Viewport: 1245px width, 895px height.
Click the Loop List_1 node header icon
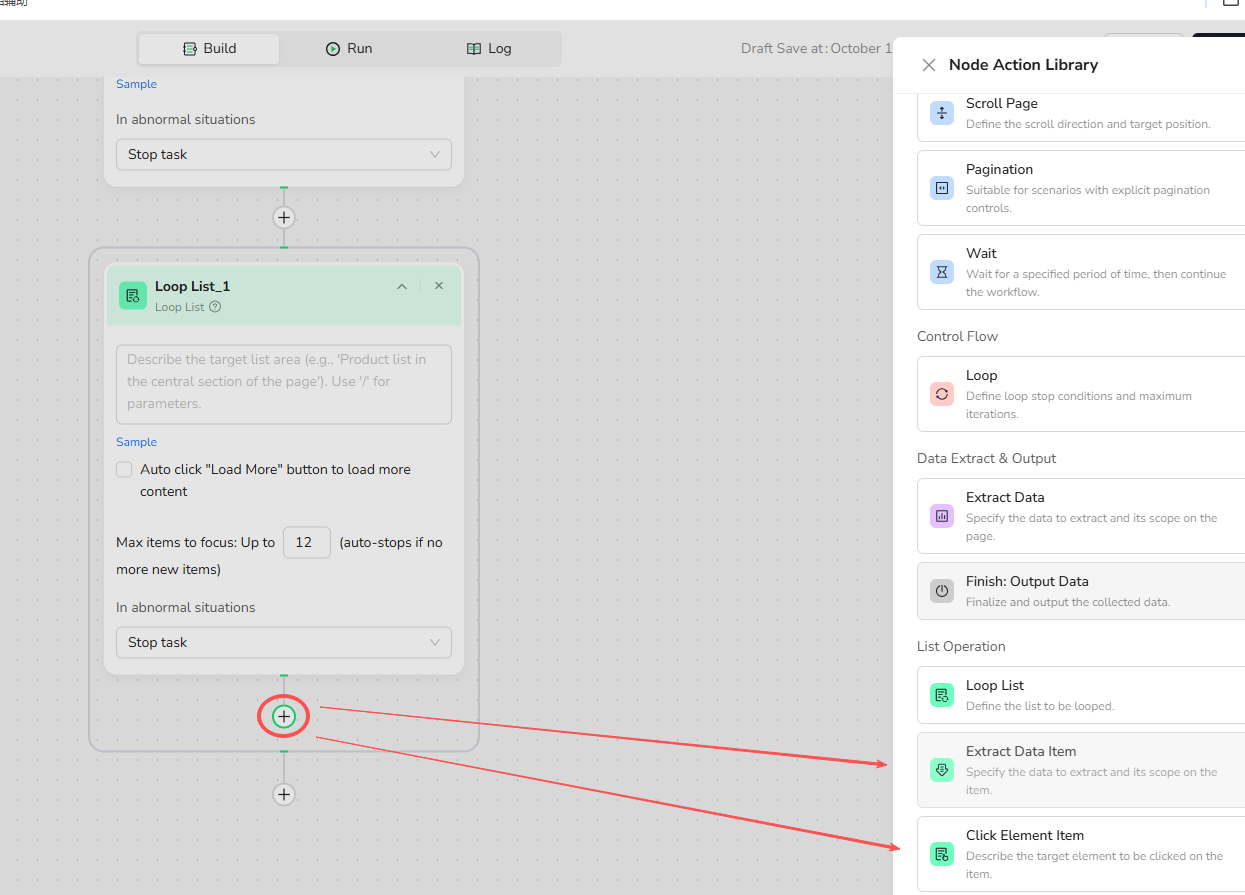[133, 295]
